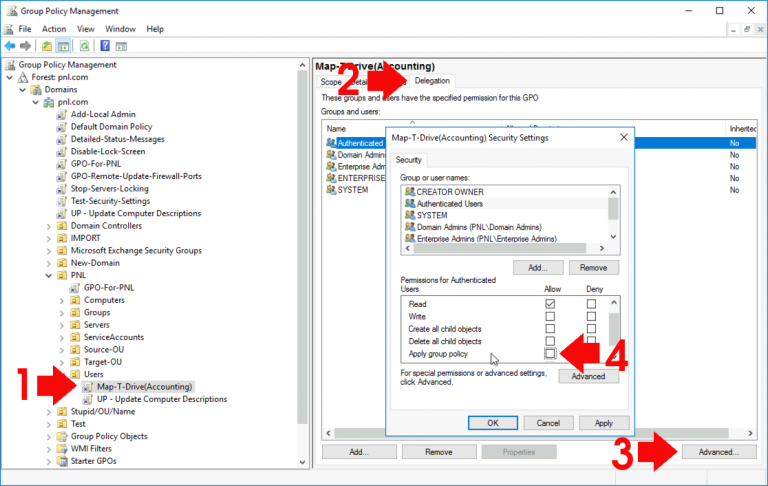Close the Security Settings dialog
Screen dimensions: 768x486
click(624, 138)
